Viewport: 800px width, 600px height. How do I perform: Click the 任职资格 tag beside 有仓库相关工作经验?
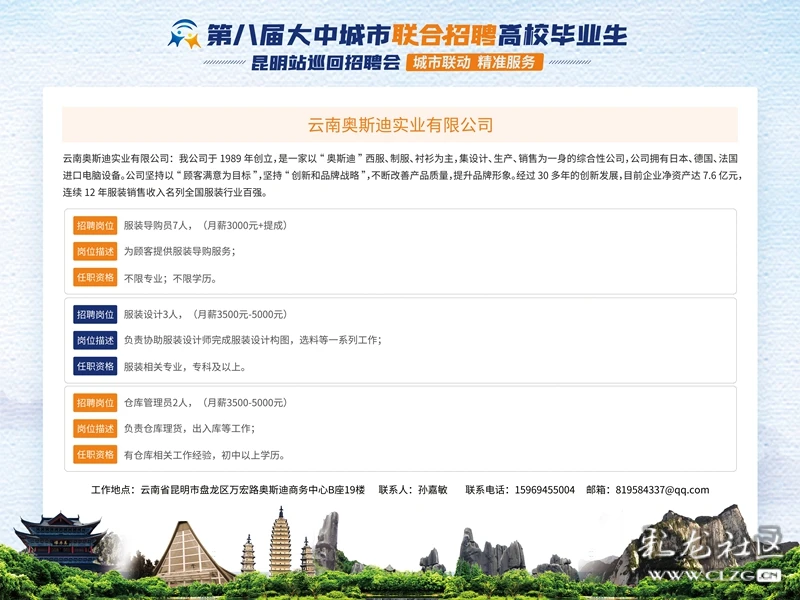(x=95, y=455)
